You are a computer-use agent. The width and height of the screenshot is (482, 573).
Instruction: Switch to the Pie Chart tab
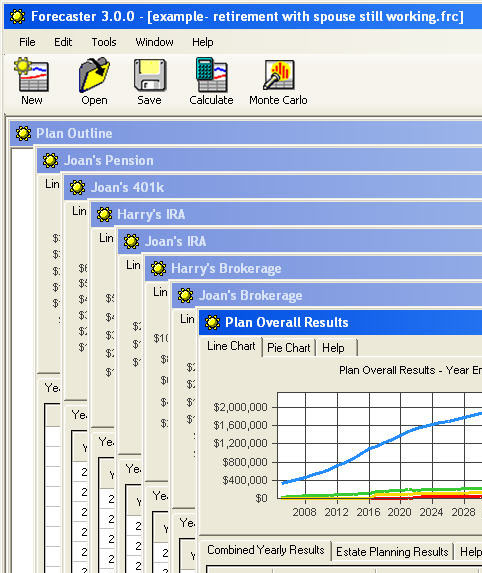coord(289,348)
